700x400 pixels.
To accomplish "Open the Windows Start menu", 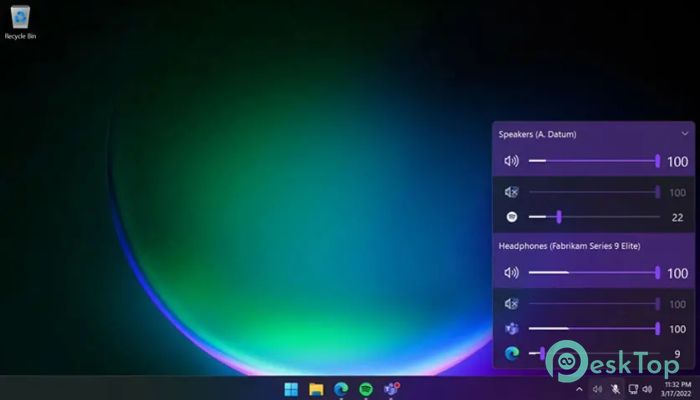I will (291, 389).
